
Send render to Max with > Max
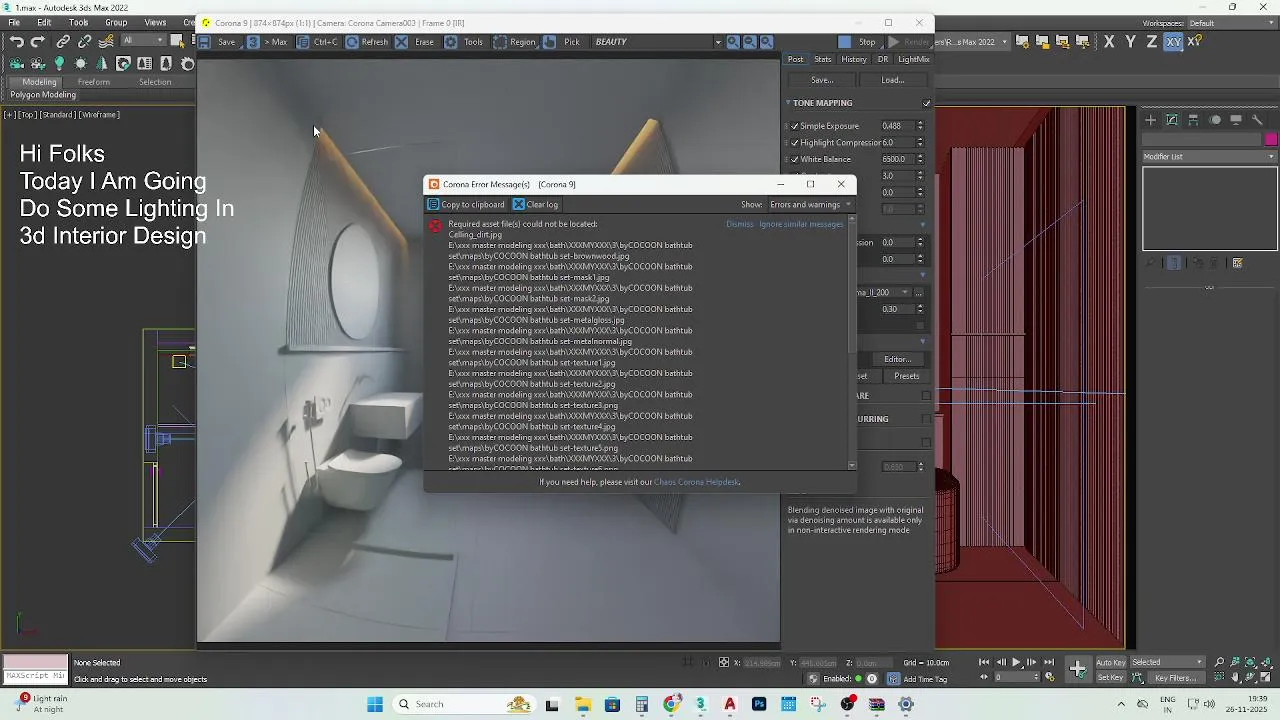point(267,42)
